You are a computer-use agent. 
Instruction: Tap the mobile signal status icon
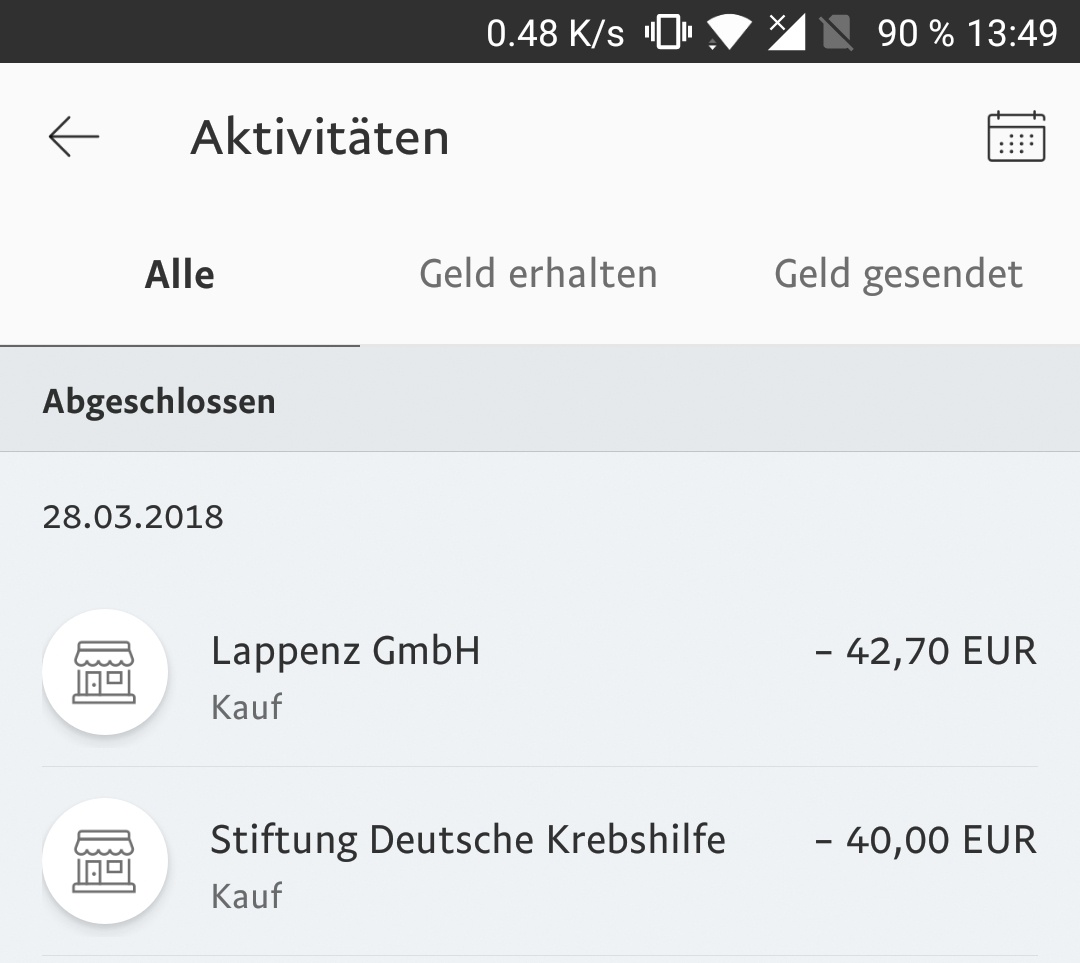pos(787,32)
